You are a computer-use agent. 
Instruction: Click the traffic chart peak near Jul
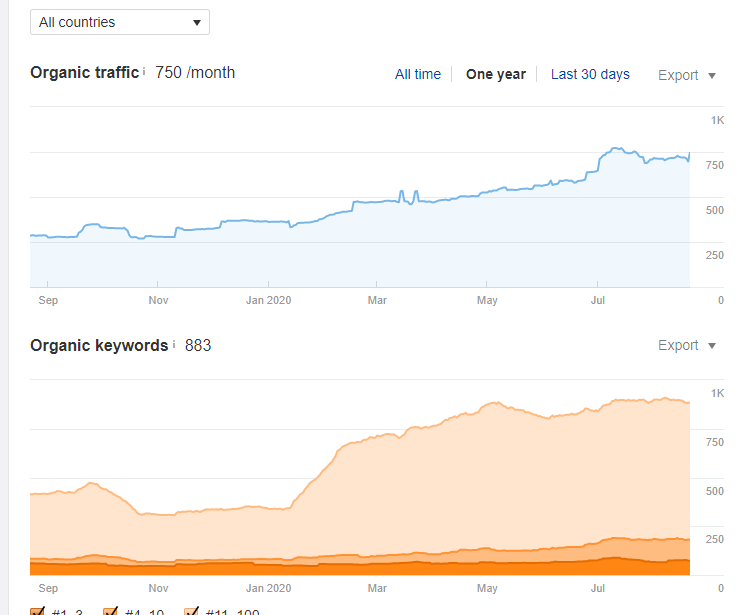click(x=616, y=149)
